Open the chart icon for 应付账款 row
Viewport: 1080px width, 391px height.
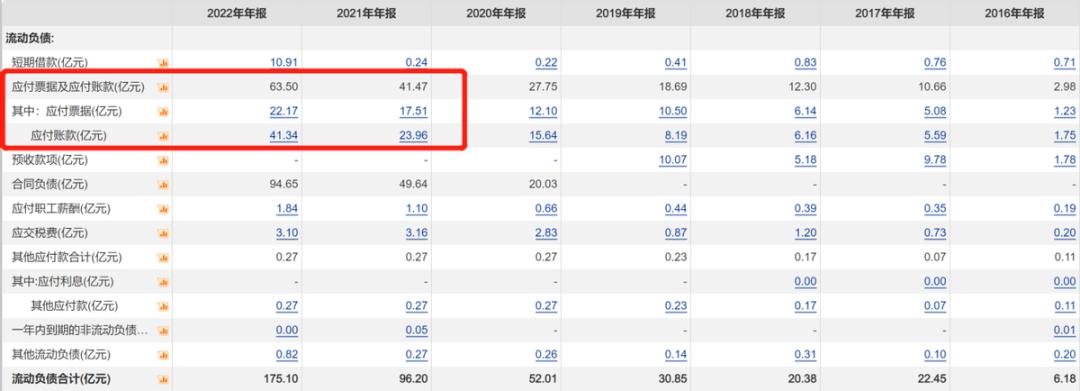point(163,136)
